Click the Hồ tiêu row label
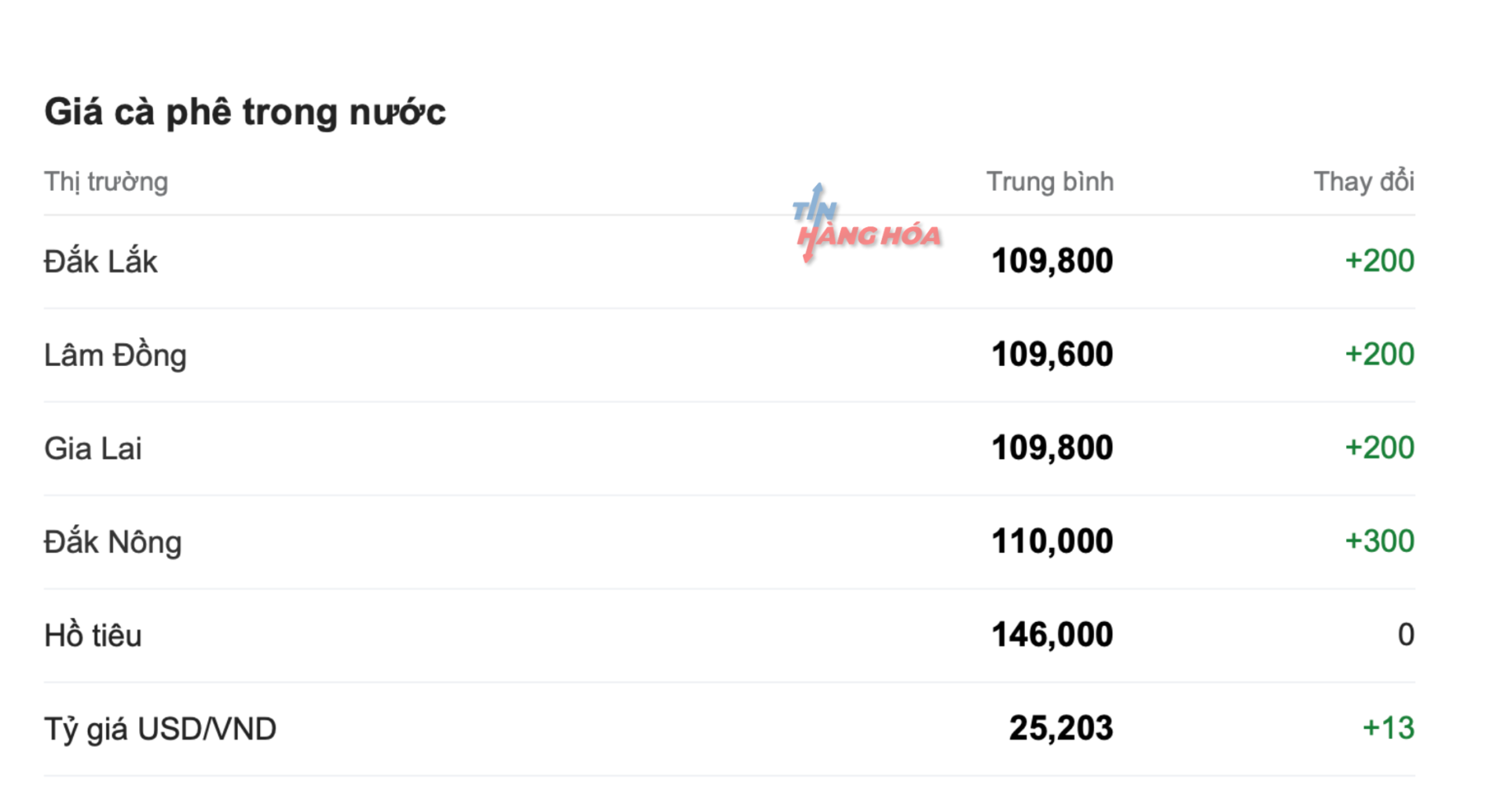1508x812 pixels. (x=93, y=635)
